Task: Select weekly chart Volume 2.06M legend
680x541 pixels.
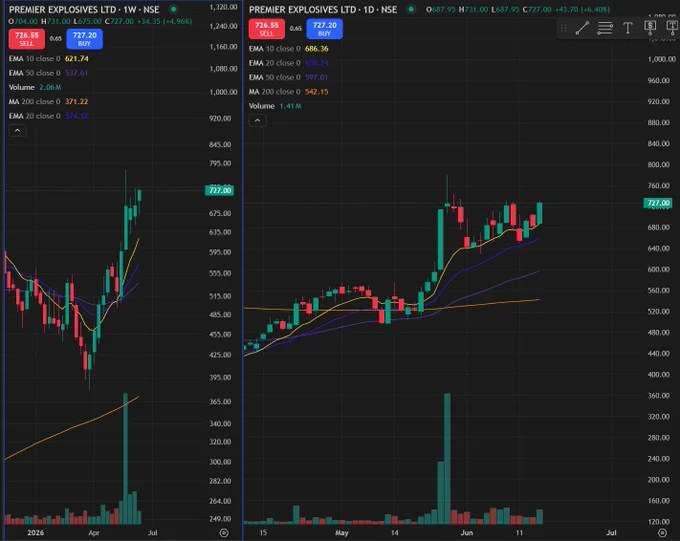Action: point(35,87)
